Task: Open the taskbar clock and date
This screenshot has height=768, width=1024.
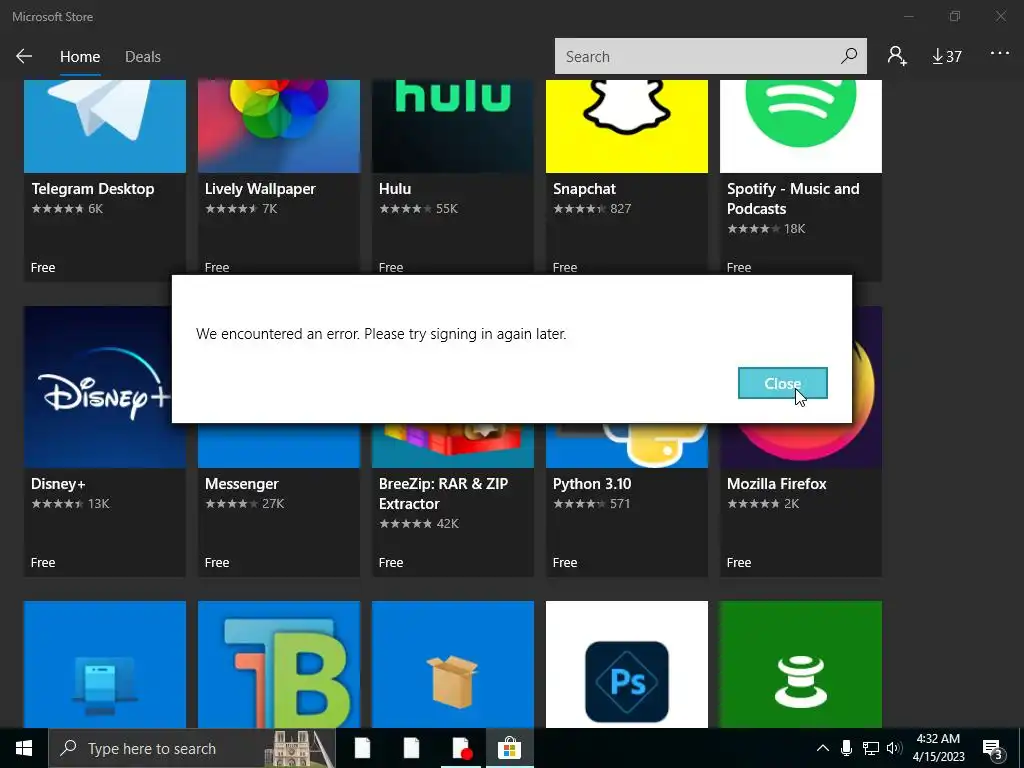Action: [x=938, y=748]
